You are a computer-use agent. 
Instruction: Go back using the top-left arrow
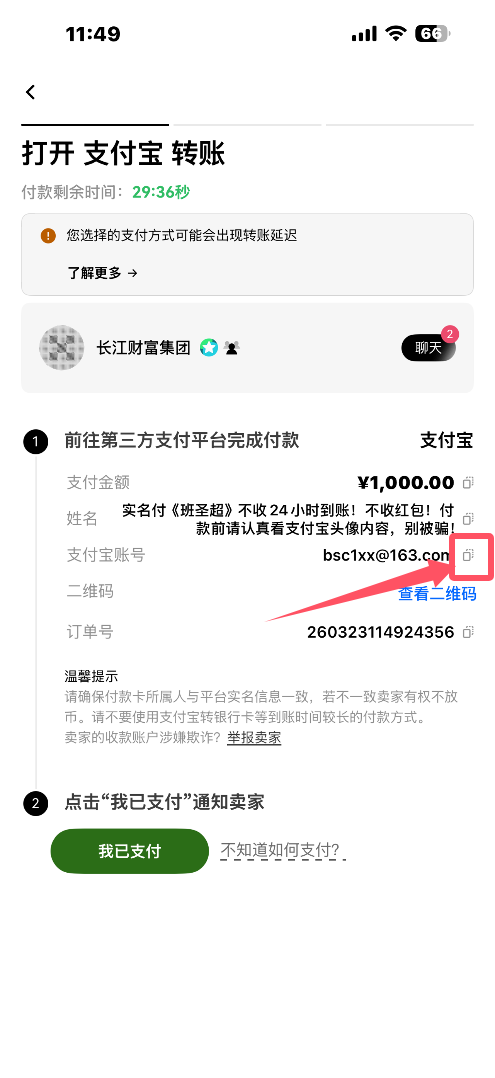(30, 92)
